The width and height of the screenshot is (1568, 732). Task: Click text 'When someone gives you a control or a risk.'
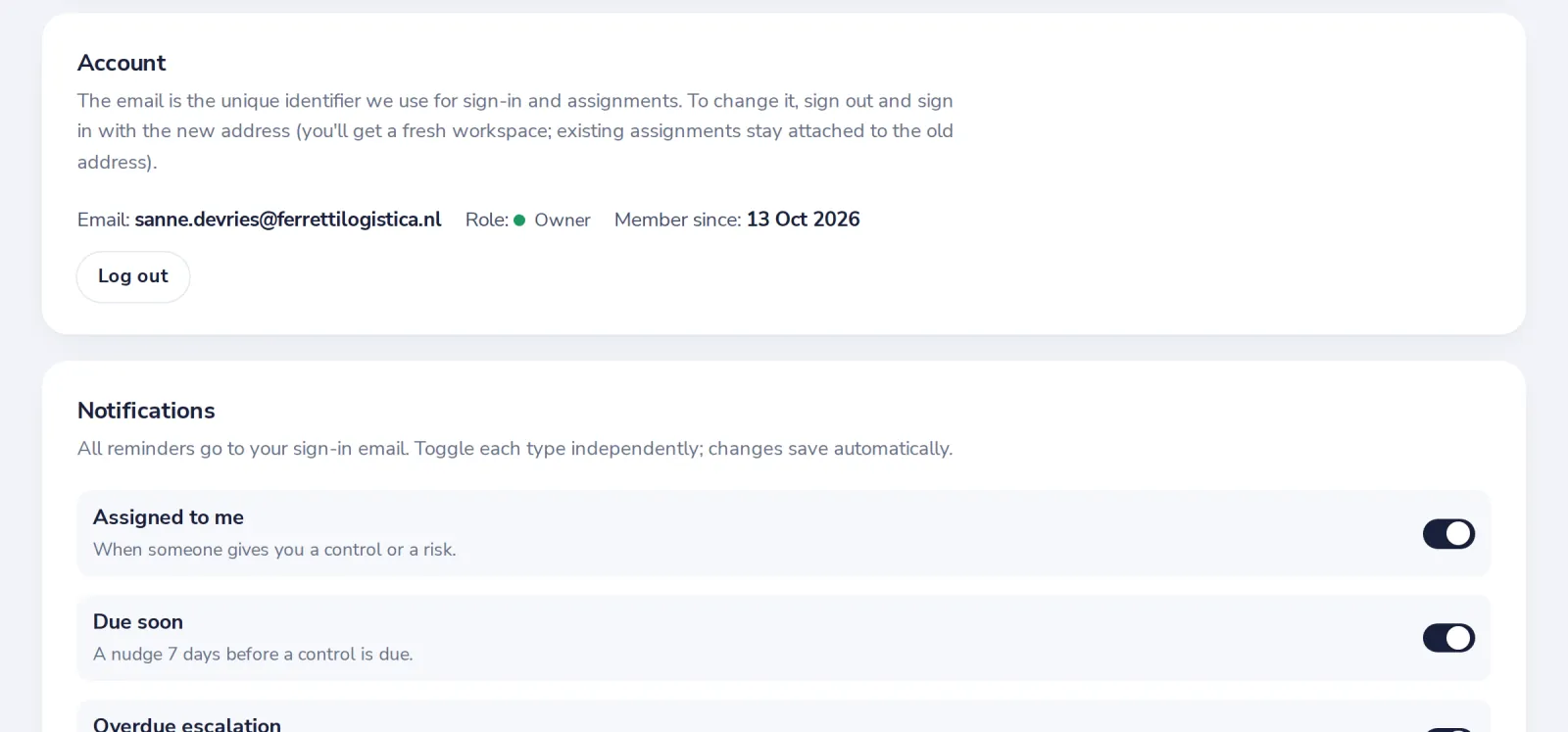pyautogui.click(x=274, y=550)
